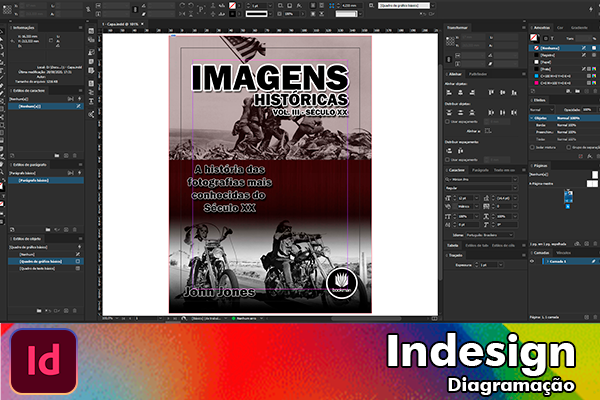Toggle Camada 1 layer visibility eye
This screenshot has height=400, width=600.
tap(532, 261)
